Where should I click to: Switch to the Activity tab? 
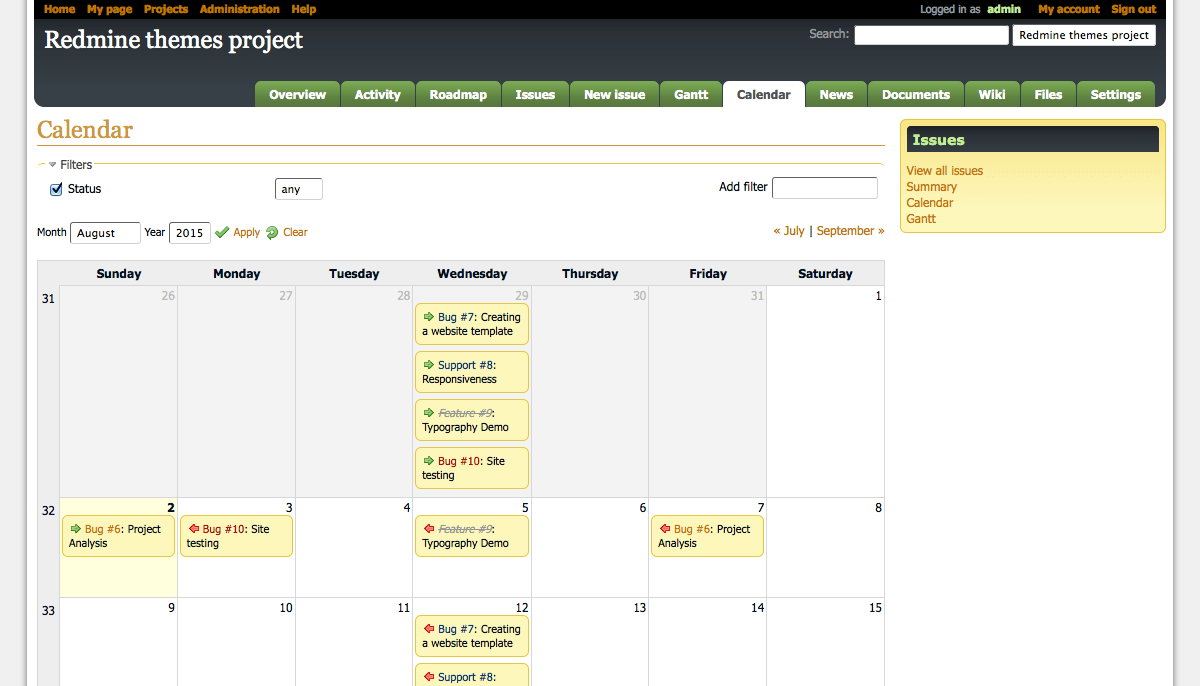(378, 95)
